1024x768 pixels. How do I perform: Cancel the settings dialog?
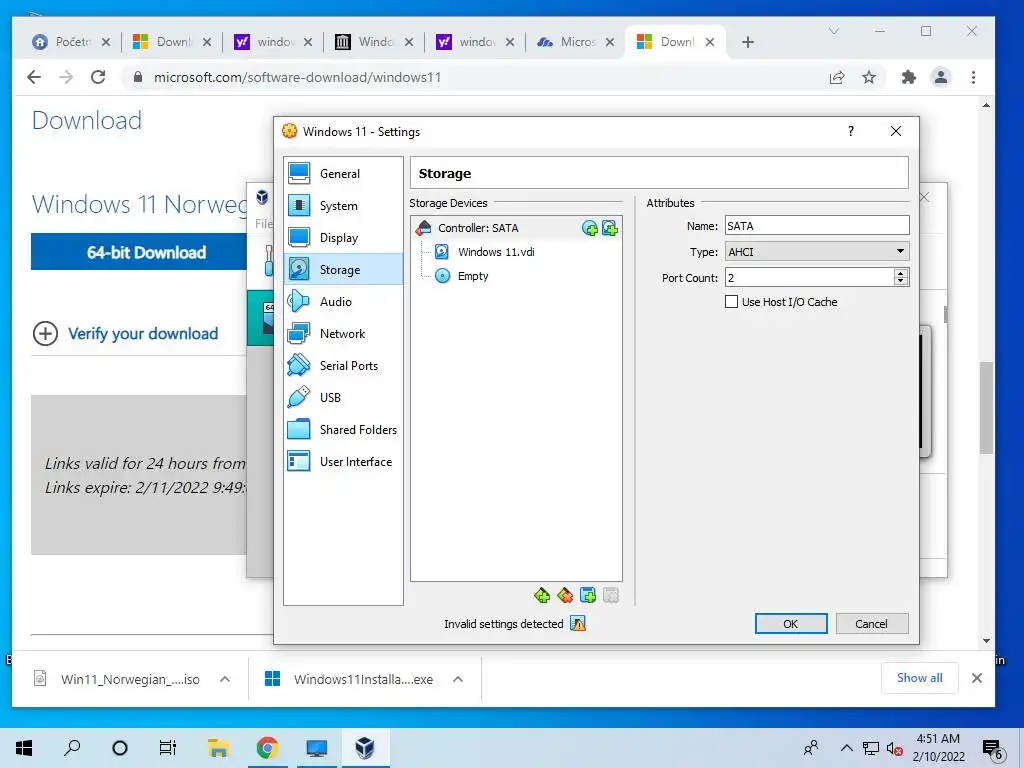pyautogui.click(x=872, y=624)
